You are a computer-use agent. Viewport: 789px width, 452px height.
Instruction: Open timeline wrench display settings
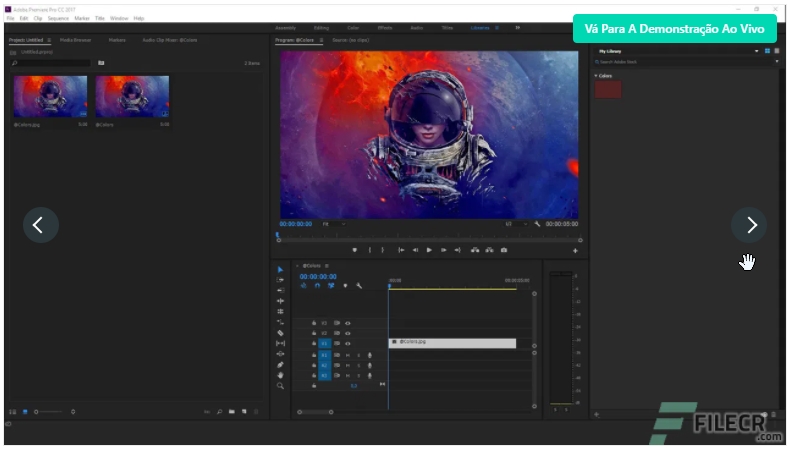point(358,286)
